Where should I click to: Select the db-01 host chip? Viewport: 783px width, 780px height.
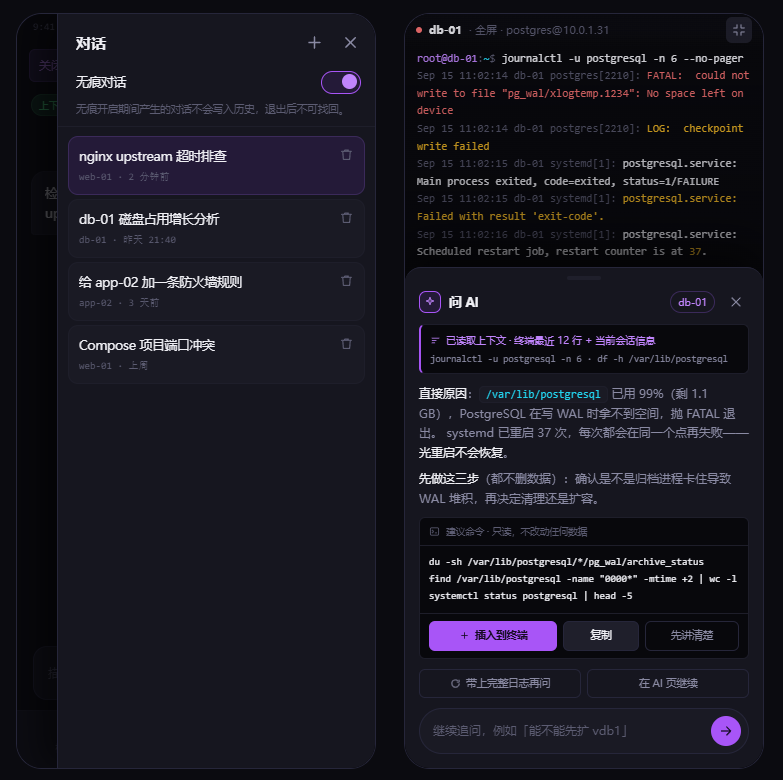[692, 302]
